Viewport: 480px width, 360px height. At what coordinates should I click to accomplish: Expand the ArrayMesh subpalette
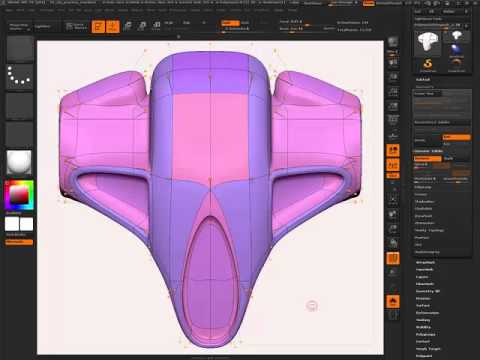coord(425,262)
